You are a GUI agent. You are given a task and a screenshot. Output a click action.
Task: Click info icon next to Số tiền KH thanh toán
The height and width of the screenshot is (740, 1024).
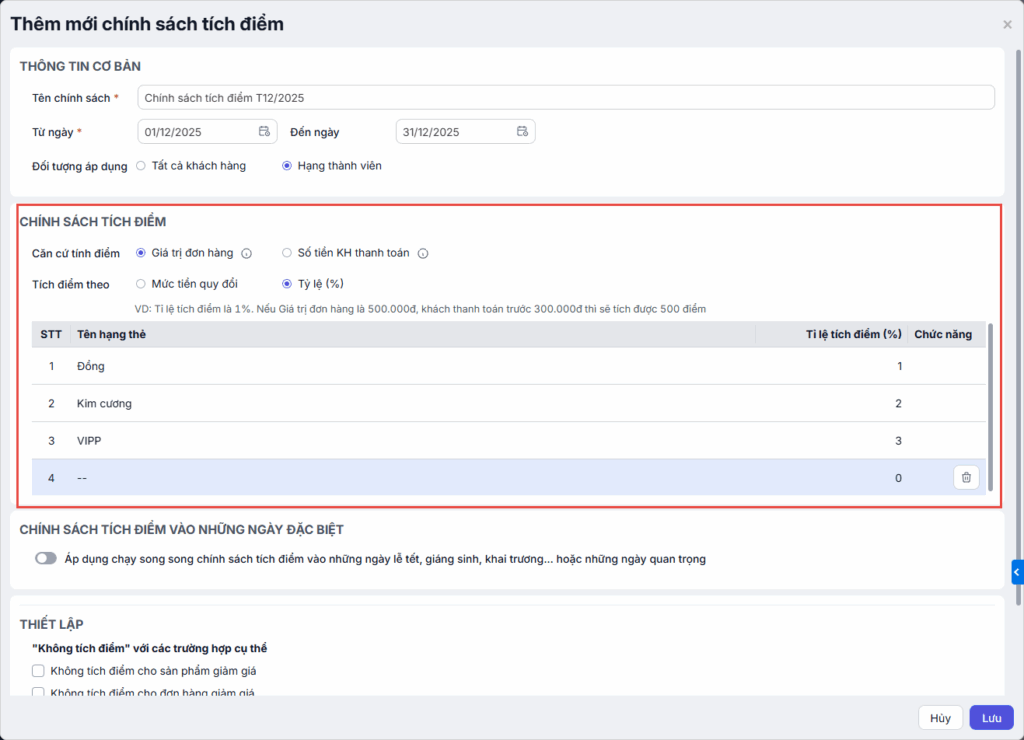pyautogui.click(x=423, y=253)
